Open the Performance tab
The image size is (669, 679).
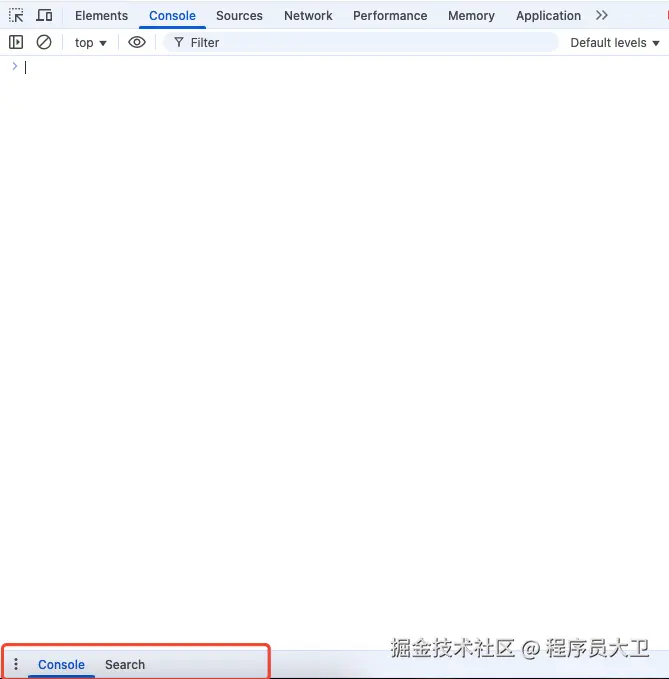(x=390, y=15)
